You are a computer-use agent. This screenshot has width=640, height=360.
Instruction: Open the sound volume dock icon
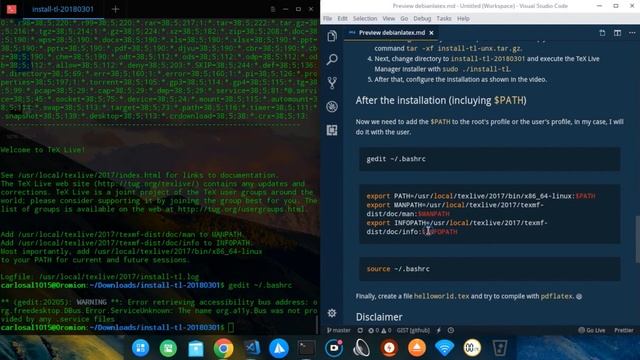pyautogui.click(x=361, y=348)
